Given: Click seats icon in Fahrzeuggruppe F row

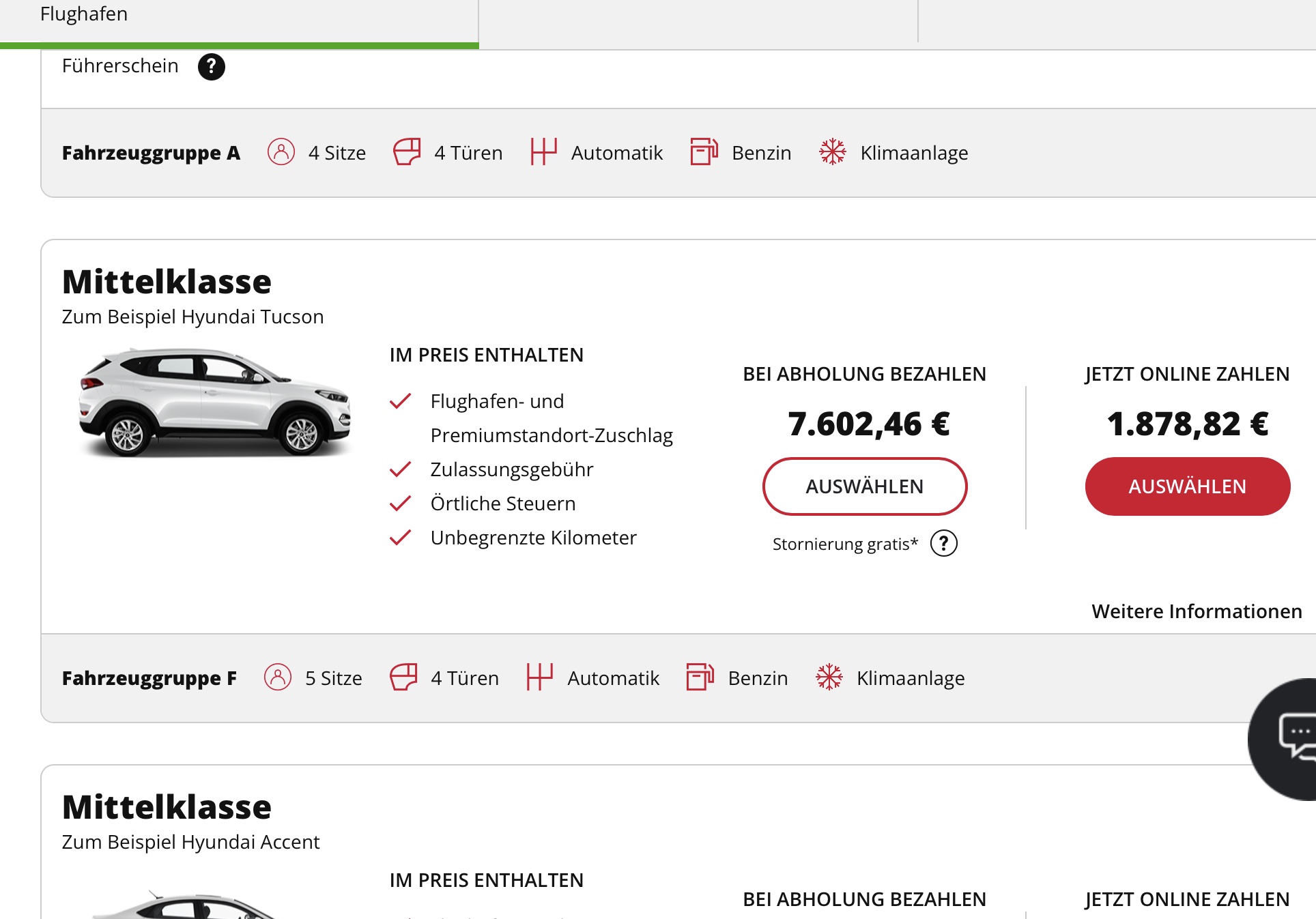Looking at the screenshot, I should [278, 677].
